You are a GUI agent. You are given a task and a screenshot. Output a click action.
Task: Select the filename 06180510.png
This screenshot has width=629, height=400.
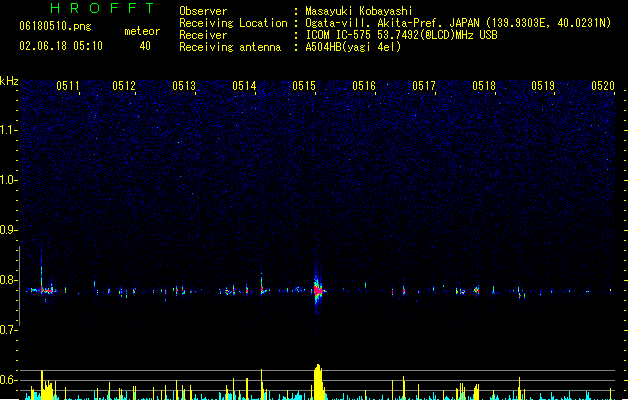(55, 26)
